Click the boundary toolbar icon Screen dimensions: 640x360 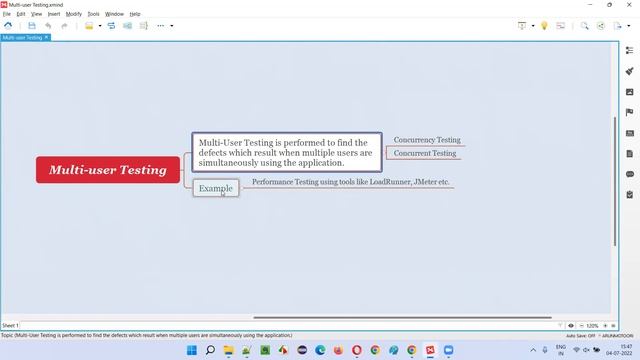click(127, 26)
